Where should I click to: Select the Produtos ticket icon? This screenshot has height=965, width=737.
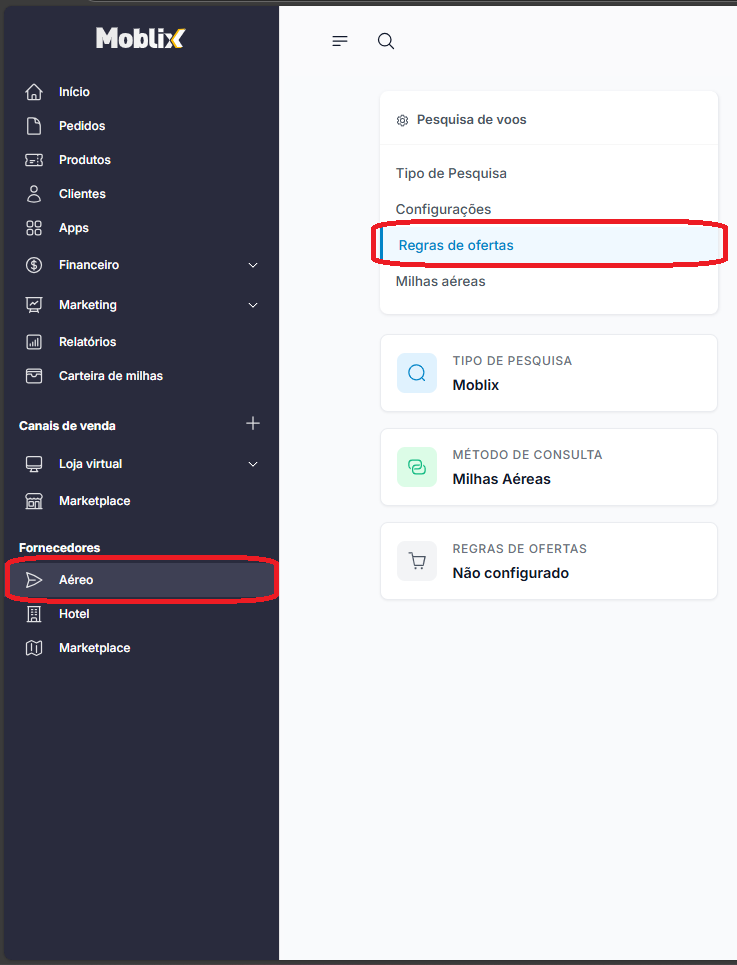34,160
